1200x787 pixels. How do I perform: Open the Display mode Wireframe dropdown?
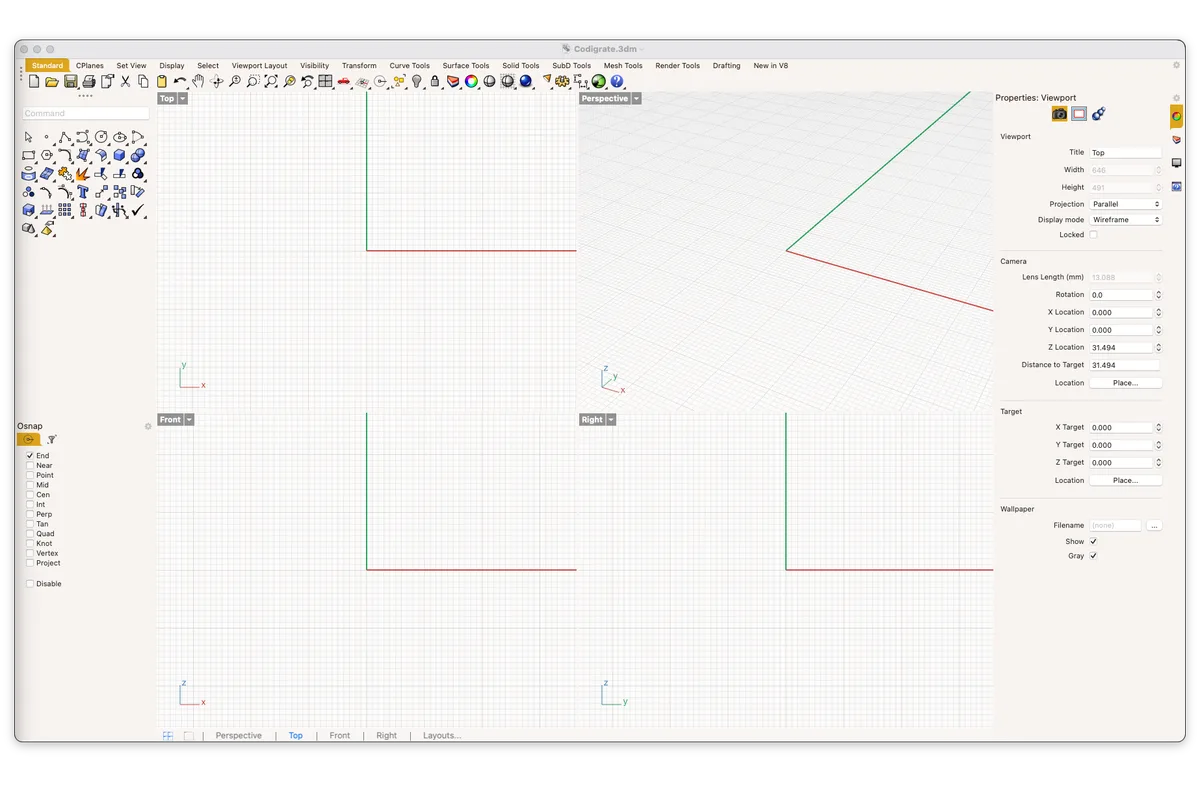1126,219
